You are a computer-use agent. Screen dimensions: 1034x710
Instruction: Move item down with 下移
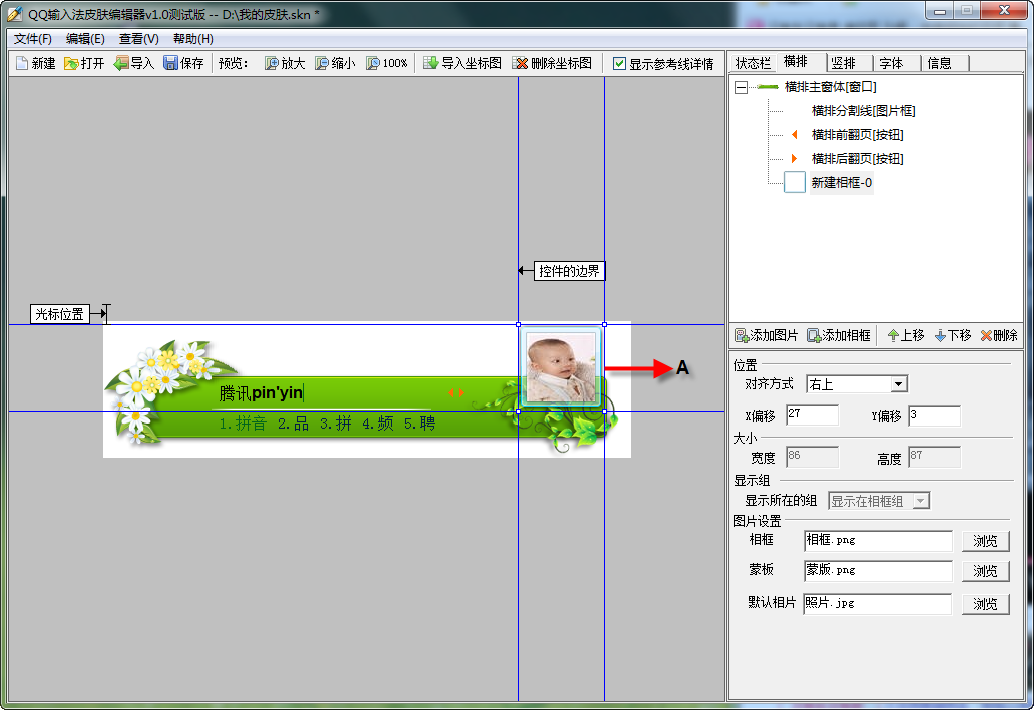[953, 336]
